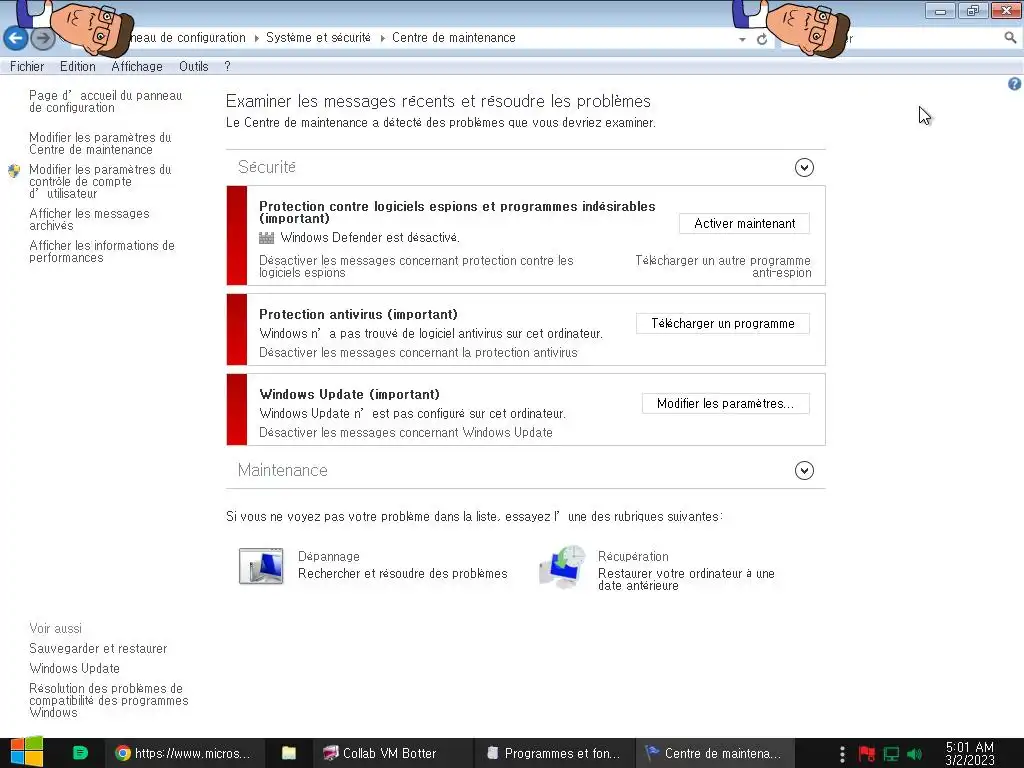Viewport: 1024px width, 768px height.
Task: Go back with the blue back arrow
Action: [x=16, y=39]
